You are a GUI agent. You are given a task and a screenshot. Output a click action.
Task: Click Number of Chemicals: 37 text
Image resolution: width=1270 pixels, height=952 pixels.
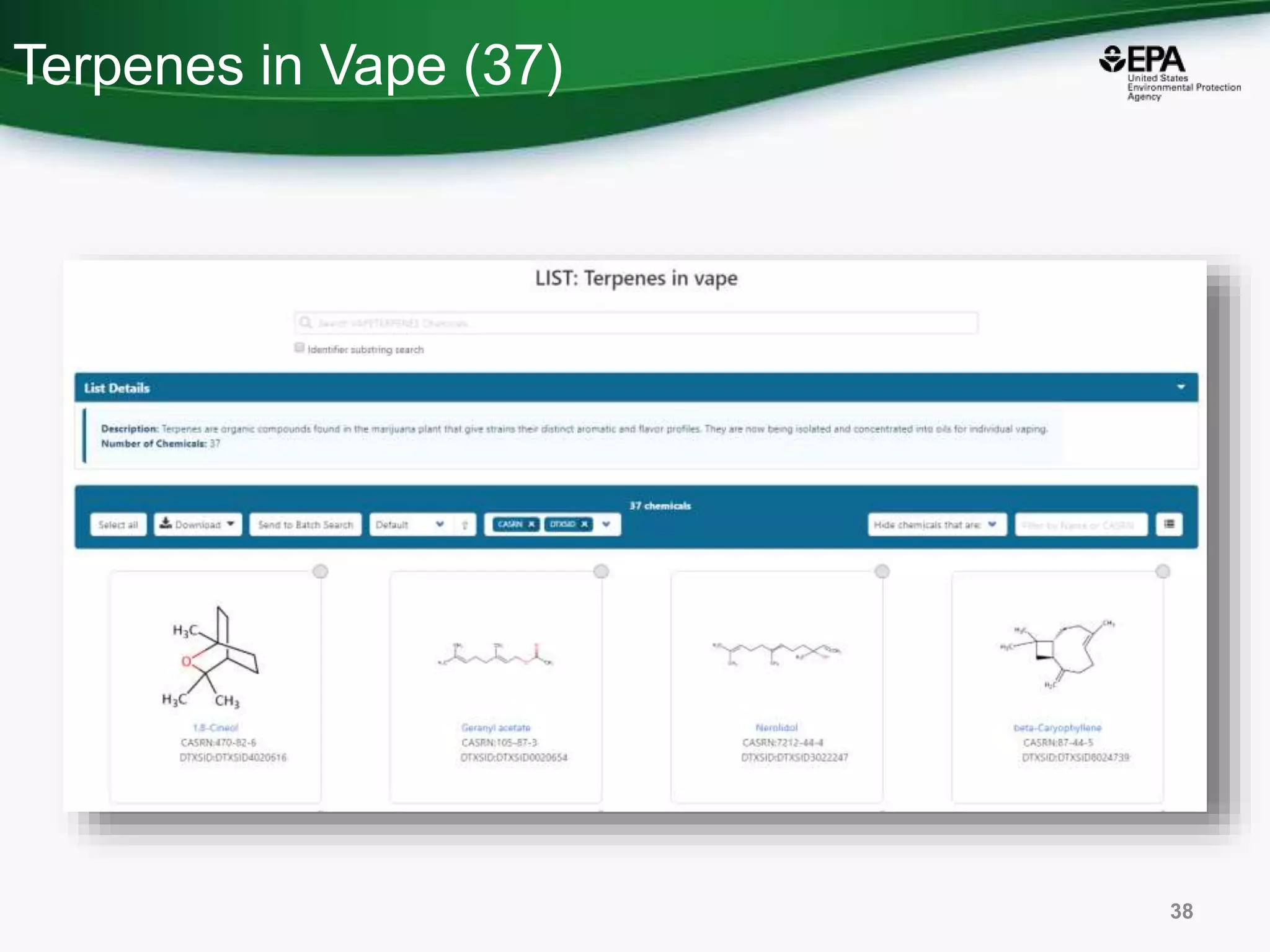[161, 444]
